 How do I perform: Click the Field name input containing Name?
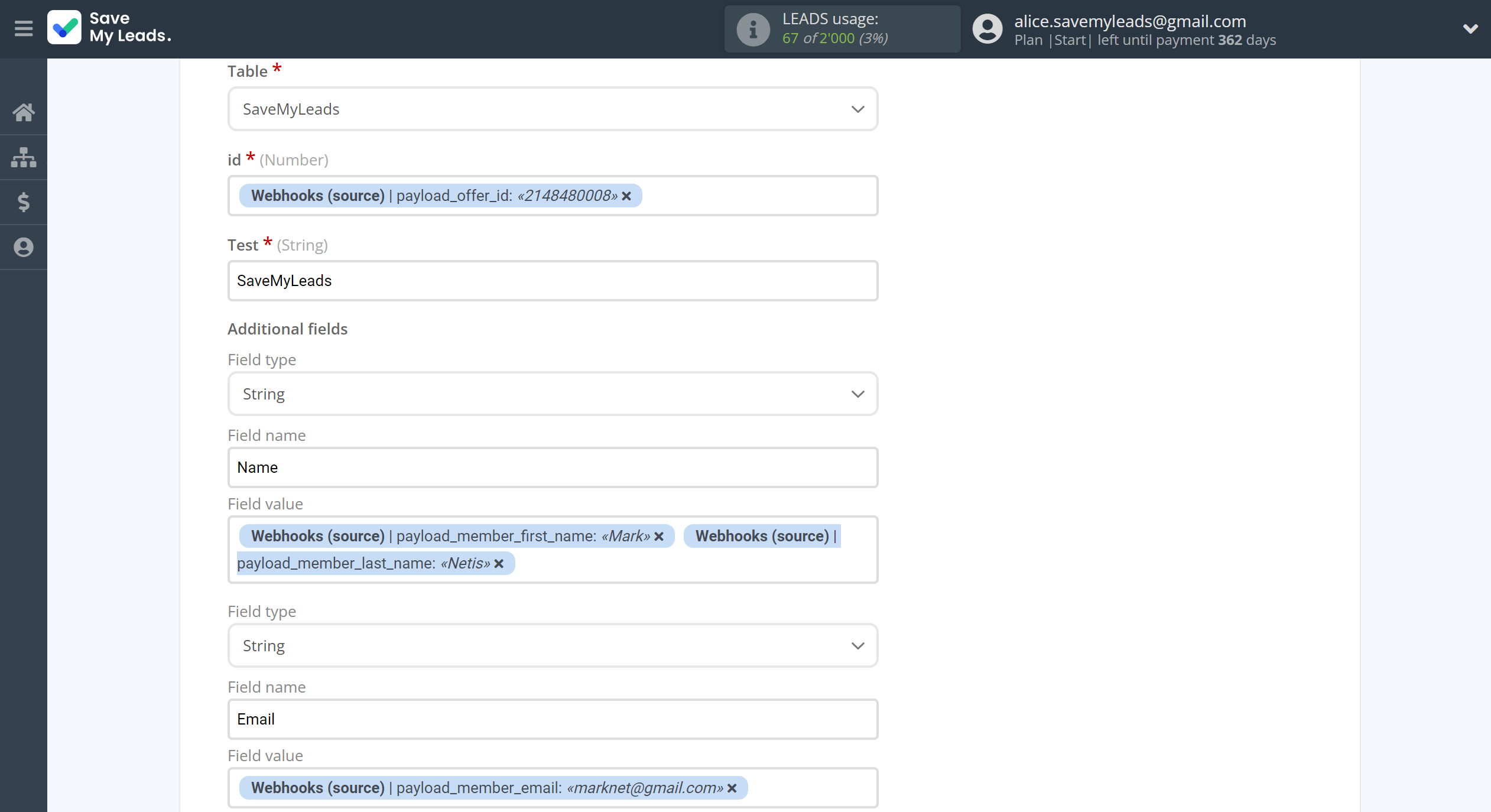tap(553, 467)
